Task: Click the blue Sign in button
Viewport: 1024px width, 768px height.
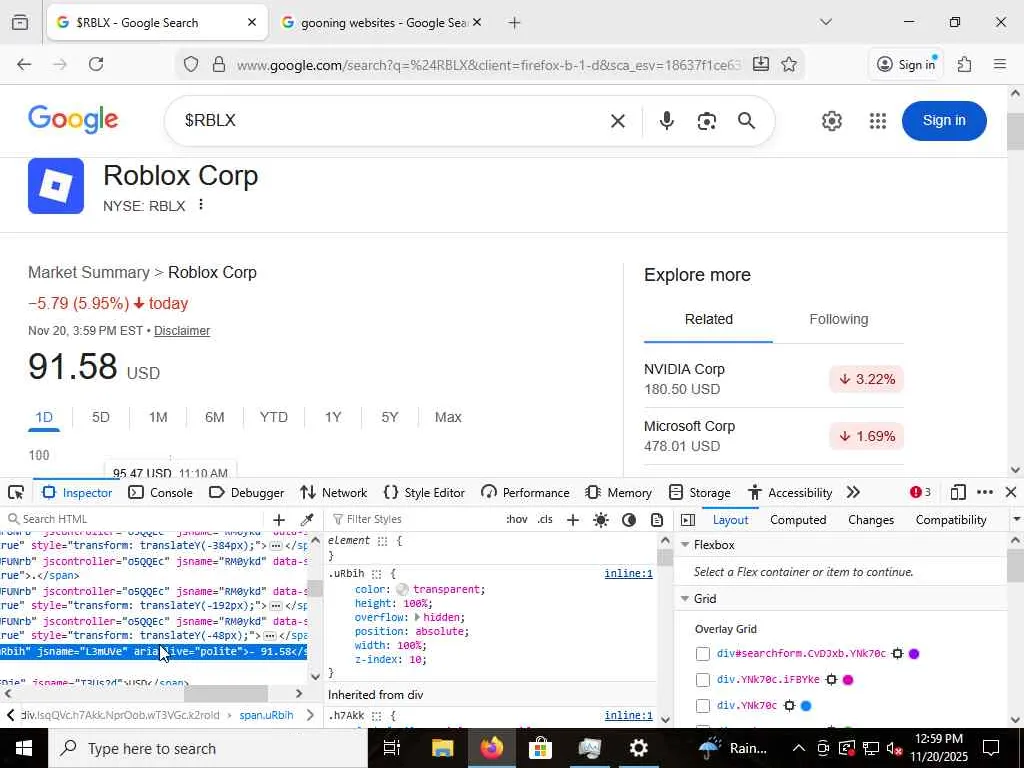Action: (x=944, y=120)
